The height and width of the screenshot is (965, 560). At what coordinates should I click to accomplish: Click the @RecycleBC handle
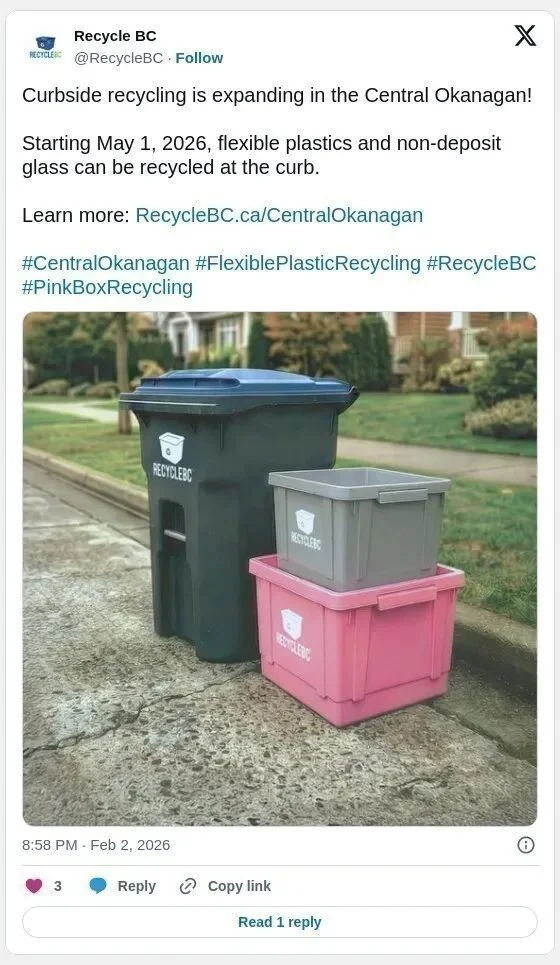[118, 58]
